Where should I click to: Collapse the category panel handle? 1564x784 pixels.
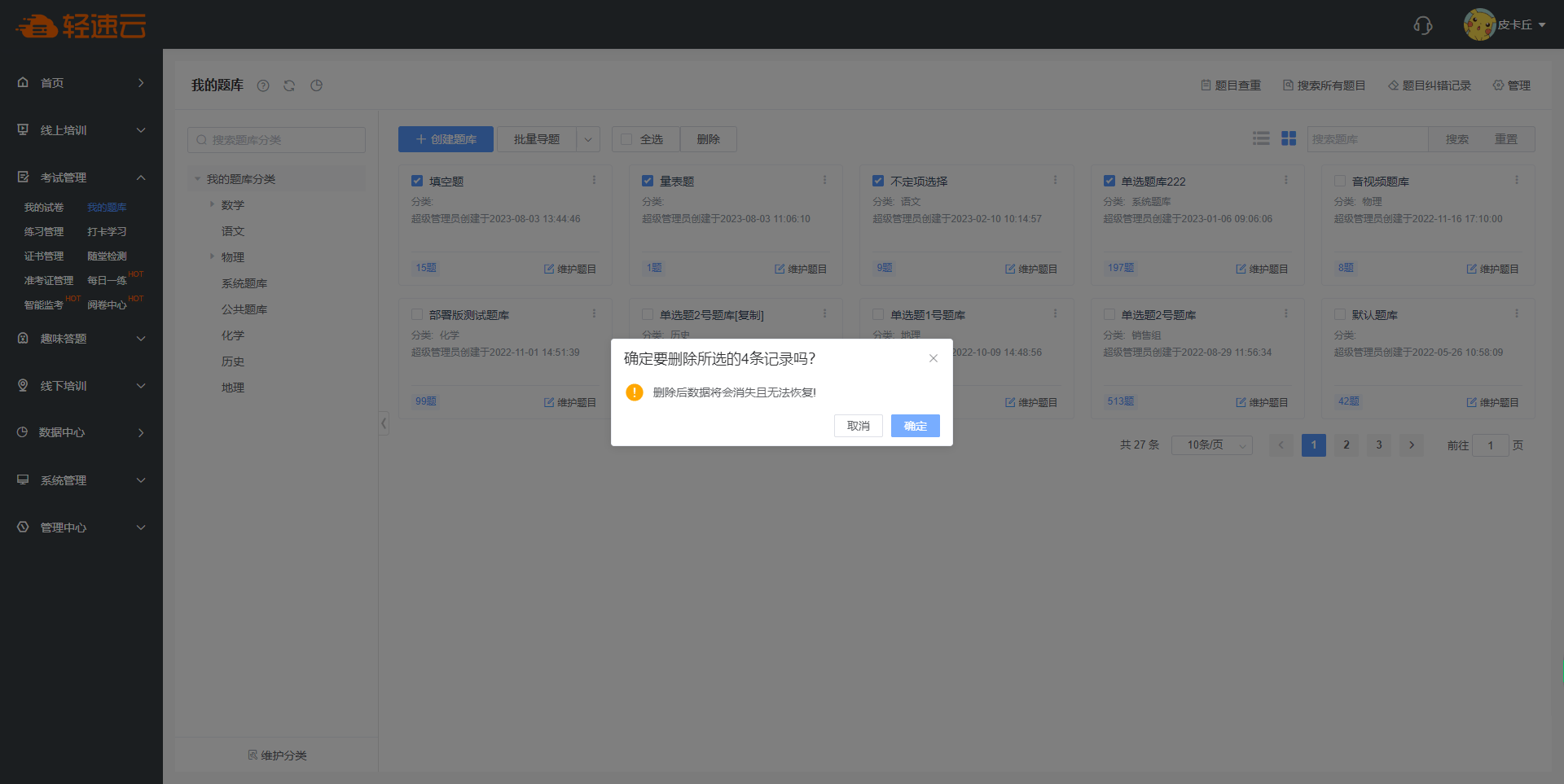(384, 423)
